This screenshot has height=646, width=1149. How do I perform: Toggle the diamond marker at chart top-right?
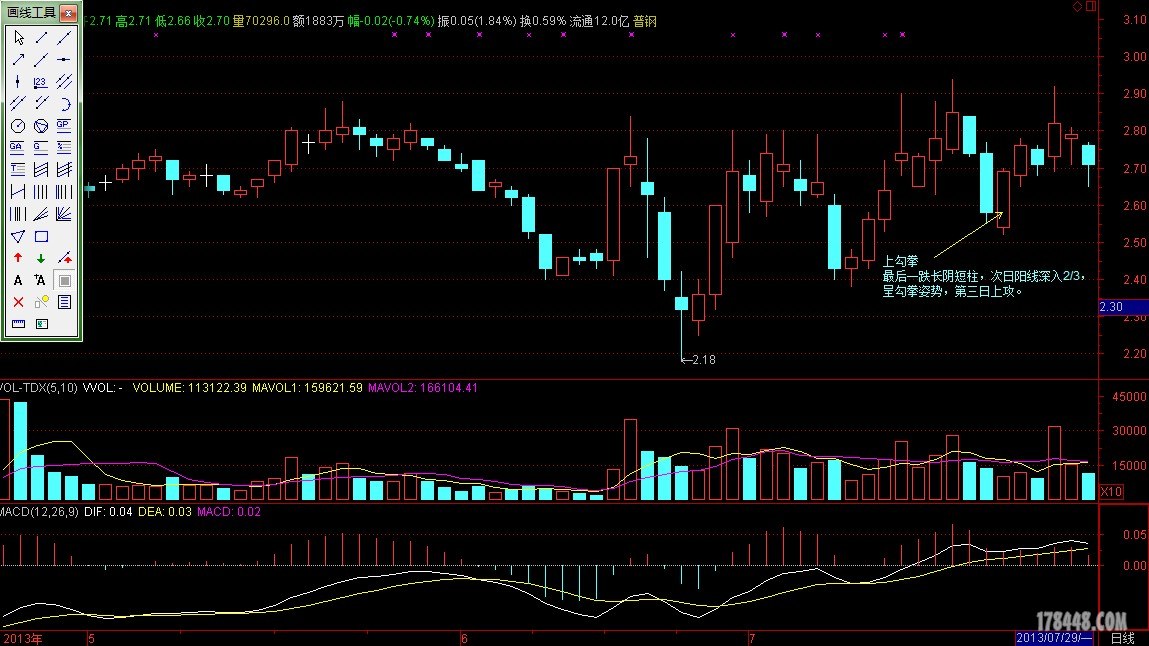(1077, 6)
